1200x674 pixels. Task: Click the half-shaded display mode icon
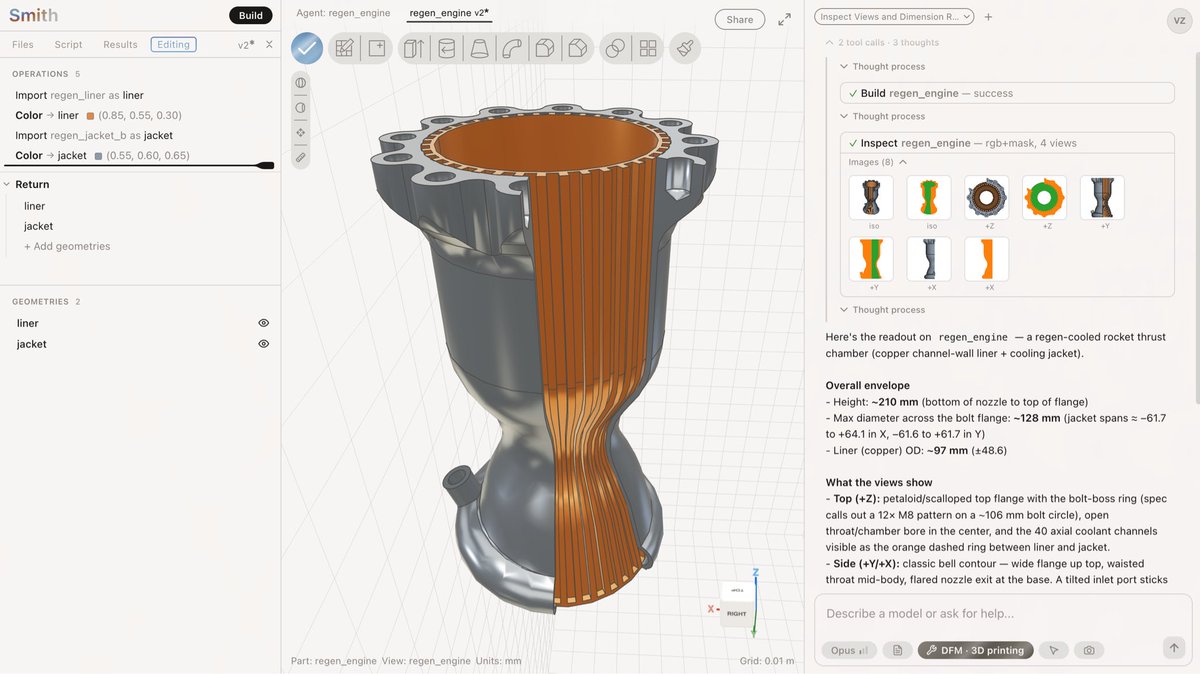(301, 107)
